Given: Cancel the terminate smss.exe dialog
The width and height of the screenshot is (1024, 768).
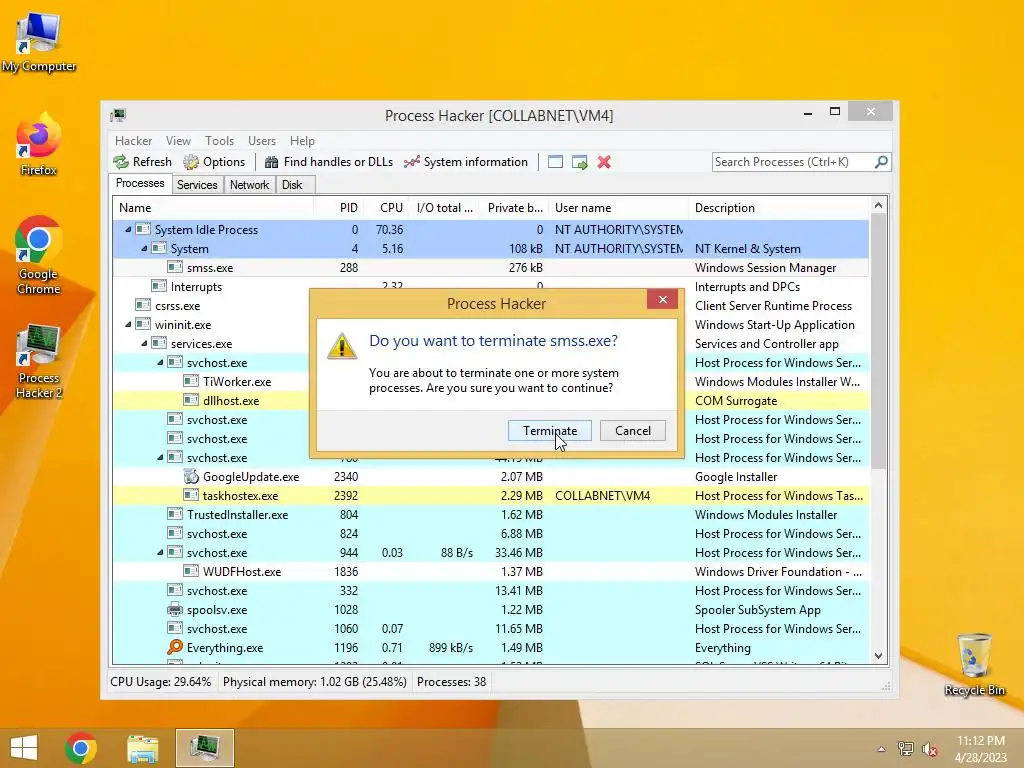Looking at the screenshot, I should tap(633, 431).
